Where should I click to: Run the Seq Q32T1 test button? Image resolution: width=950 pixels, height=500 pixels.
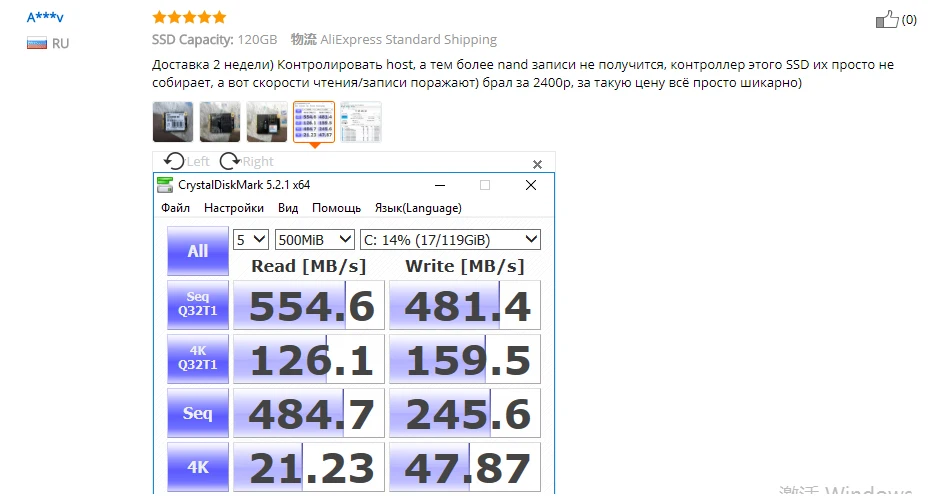[198, 304]
